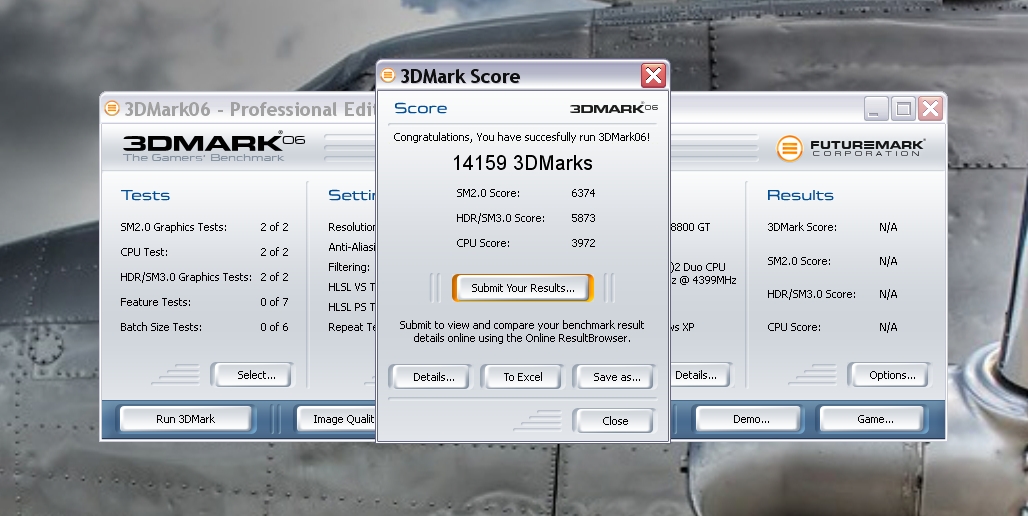Image resolution: width=1028 pixels, height=516 pixels.
Task: Export the score with To Excel
Action: [523, 377]
